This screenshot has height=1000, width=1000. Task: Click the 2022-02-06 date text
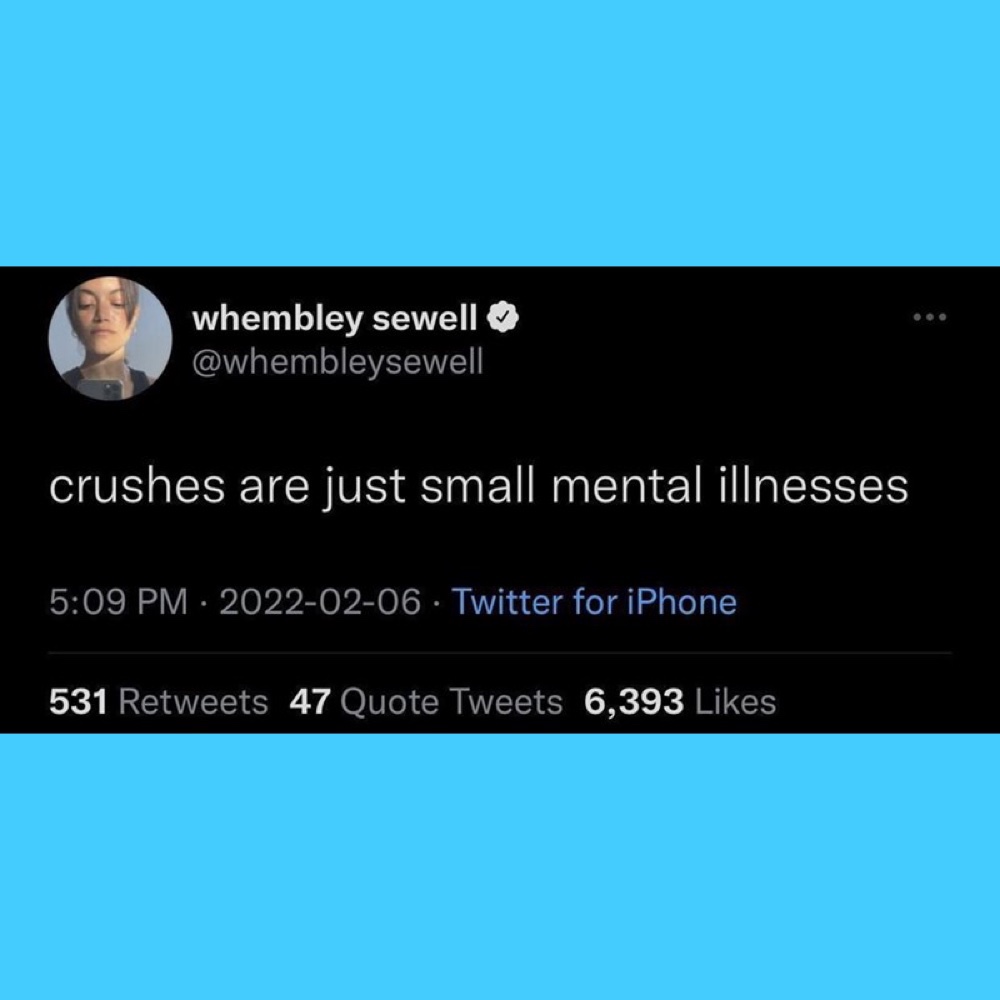[320, 601]
